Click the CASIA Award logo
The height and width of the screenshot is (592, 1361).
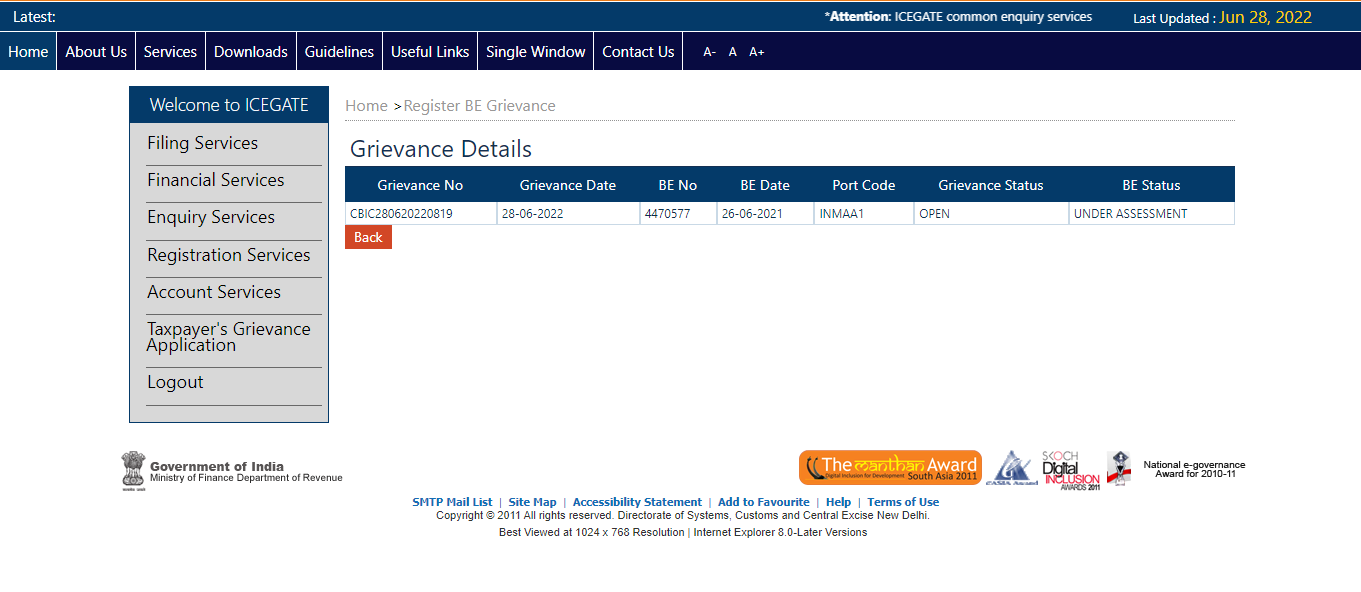click(x=1012, y=468)
